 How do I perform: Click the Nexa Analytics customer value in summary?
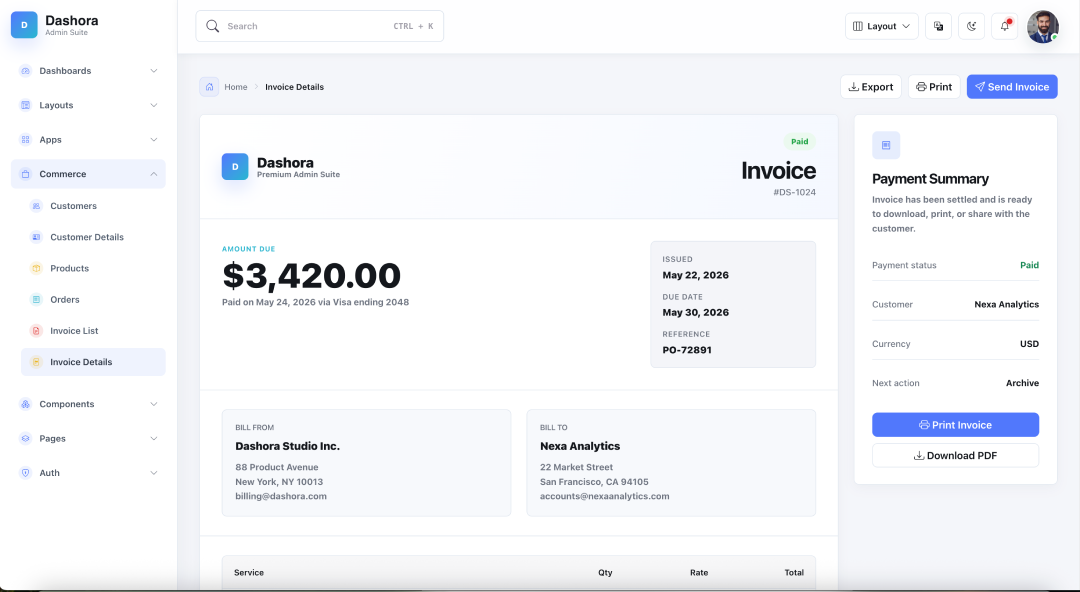coord(1006,305)
